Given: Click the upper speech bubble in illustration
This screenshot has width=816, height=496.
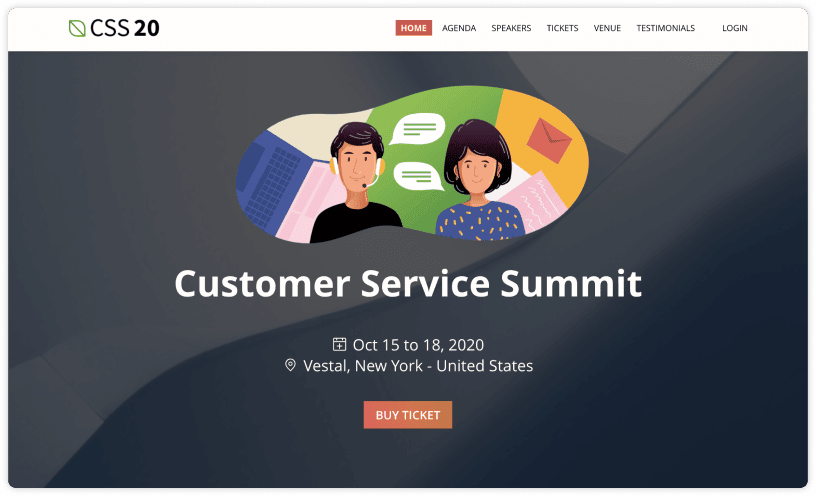Looking at the screenshot, I should click(x=418, y=129).
